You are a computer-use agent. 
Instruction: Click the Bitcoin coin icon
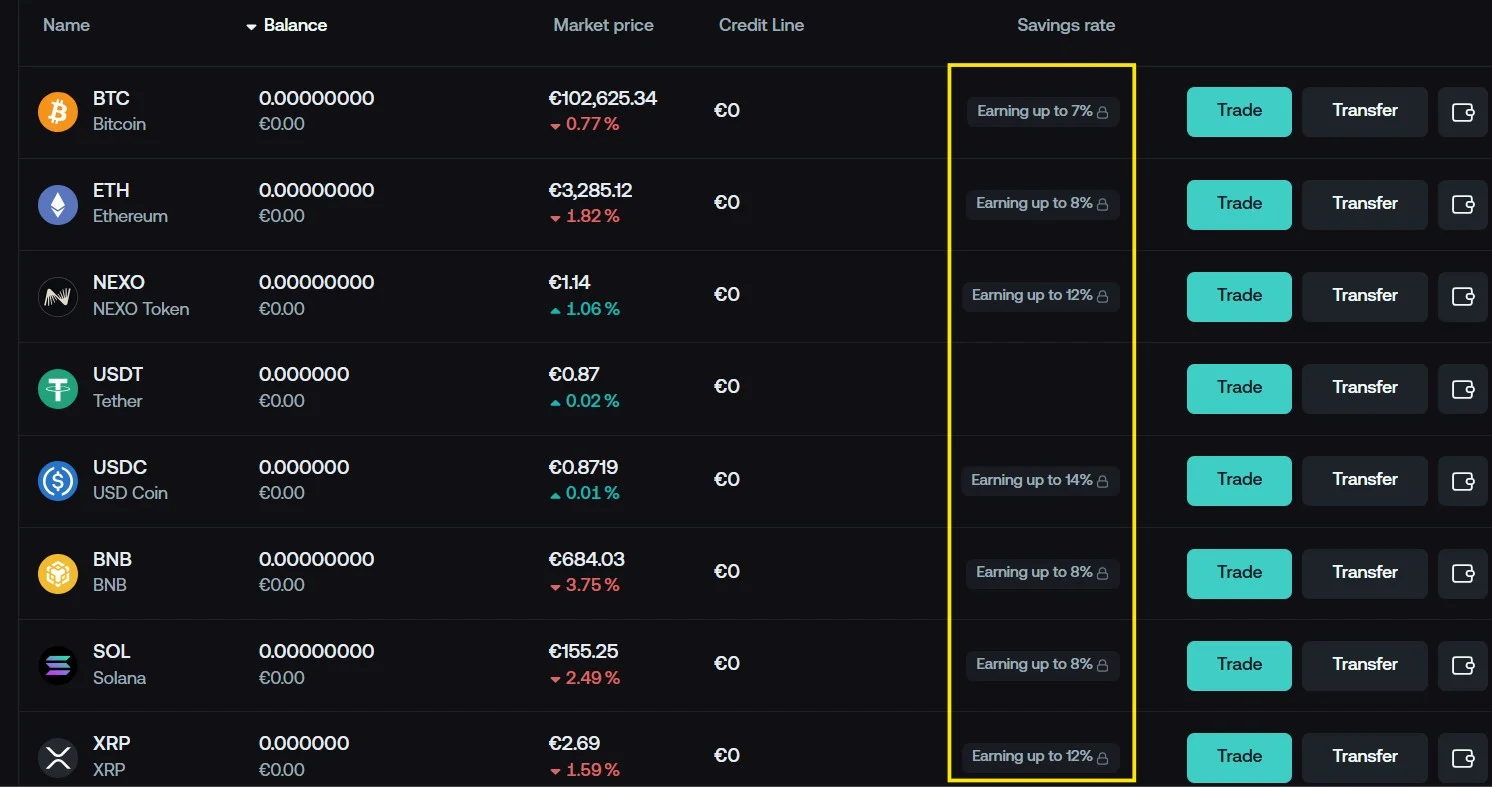click(58, 111)
